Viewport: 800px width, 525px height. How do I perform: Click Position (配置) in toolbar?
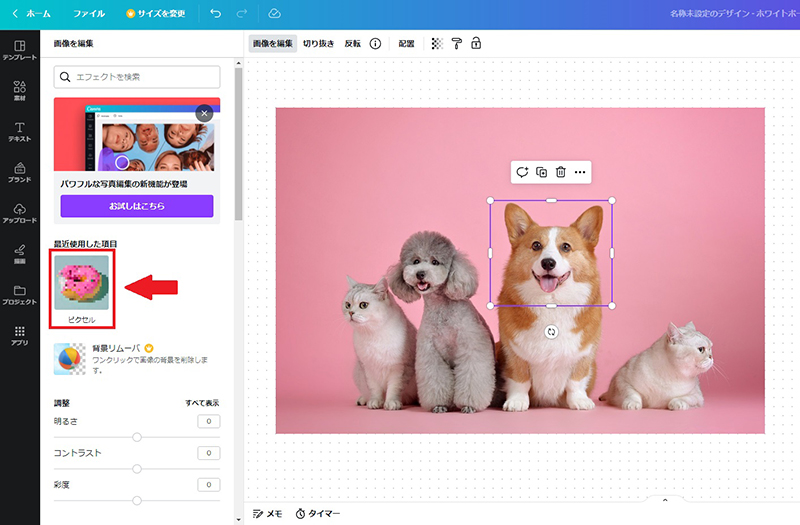406,44
